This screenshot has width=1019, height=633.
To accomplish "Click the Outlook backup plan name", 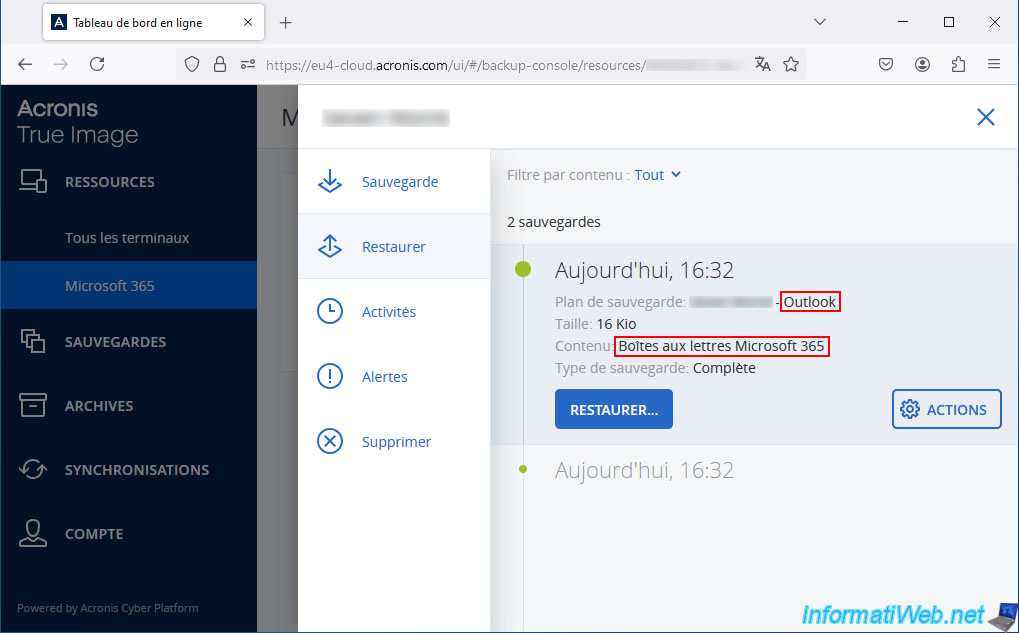I will 810,302.
